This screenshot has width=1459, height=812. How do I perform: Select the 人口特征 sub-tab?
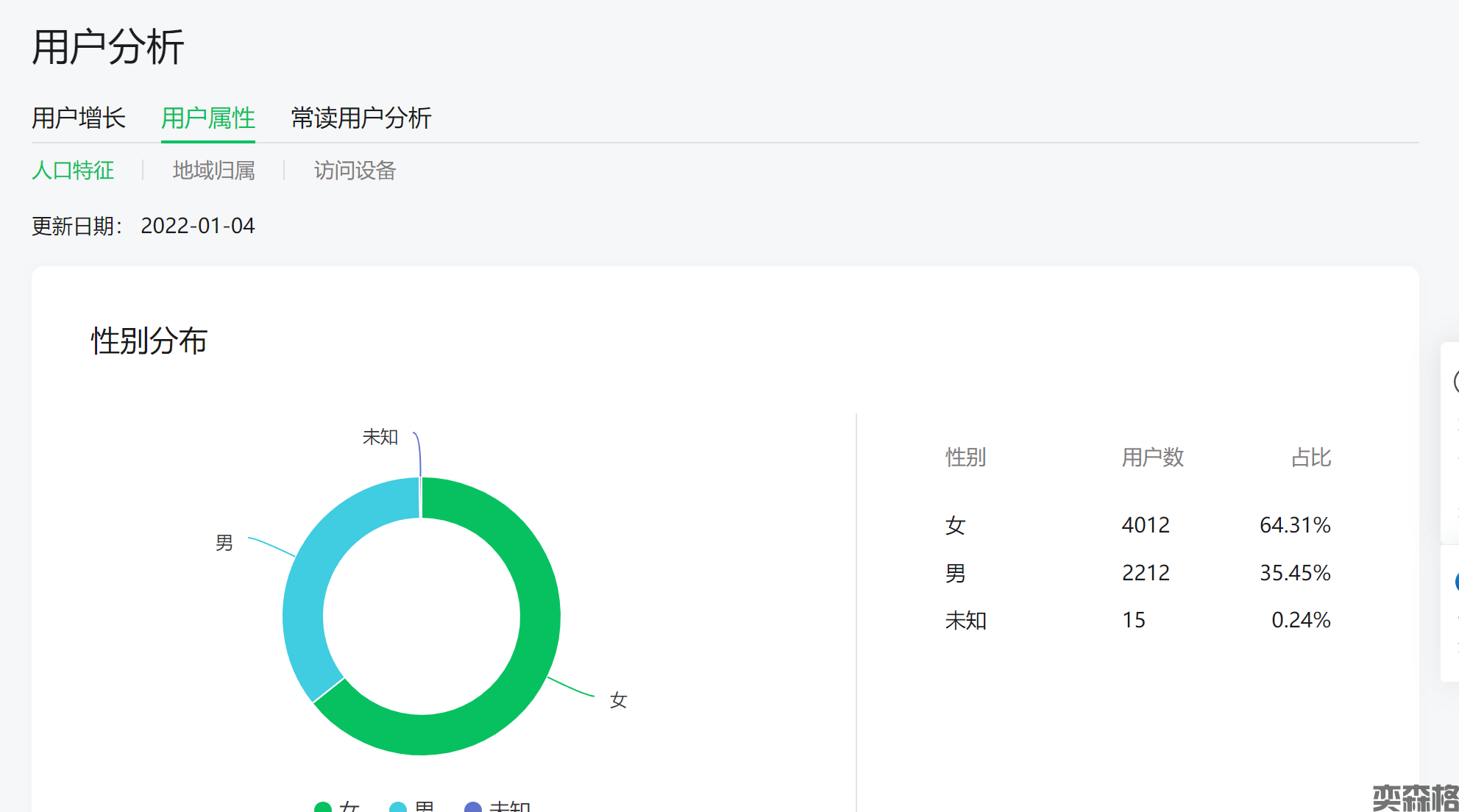(73, 171)
